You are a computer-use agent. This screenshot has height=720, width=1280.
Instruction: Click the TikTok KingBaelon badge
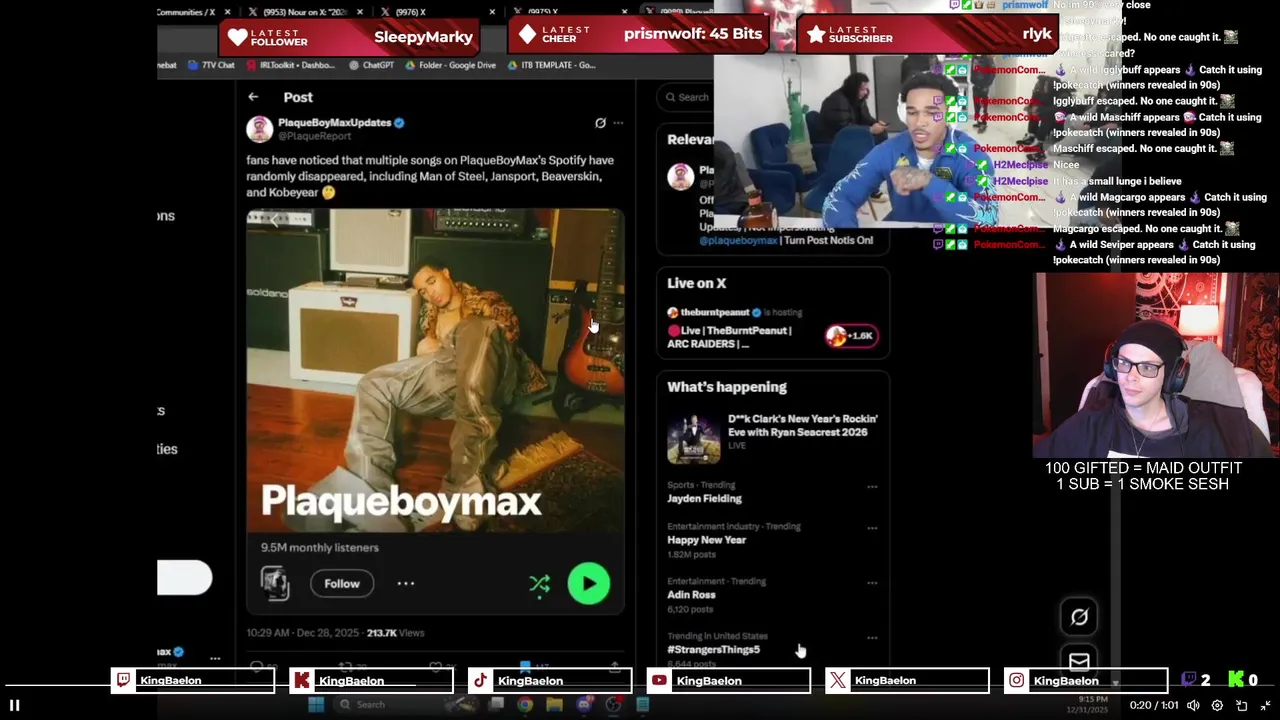point(550,681)
